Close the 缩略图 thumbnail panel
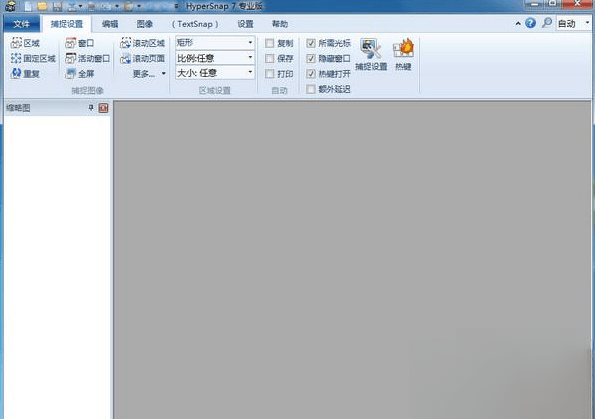This screenshot has width=595, height=419. pyautogui.click(x=103, y=108)
